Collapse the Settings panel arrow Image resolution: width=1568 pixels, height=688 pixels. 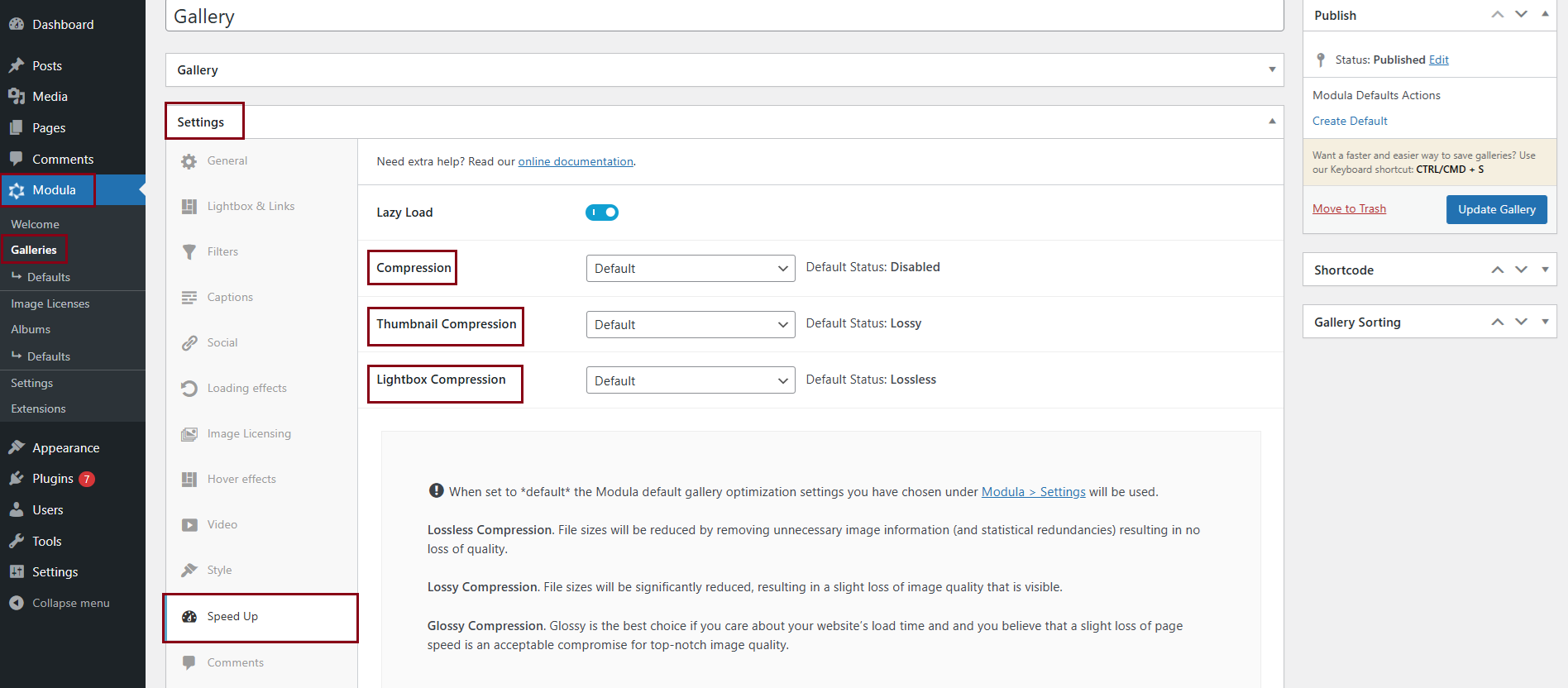[1272, 122]
